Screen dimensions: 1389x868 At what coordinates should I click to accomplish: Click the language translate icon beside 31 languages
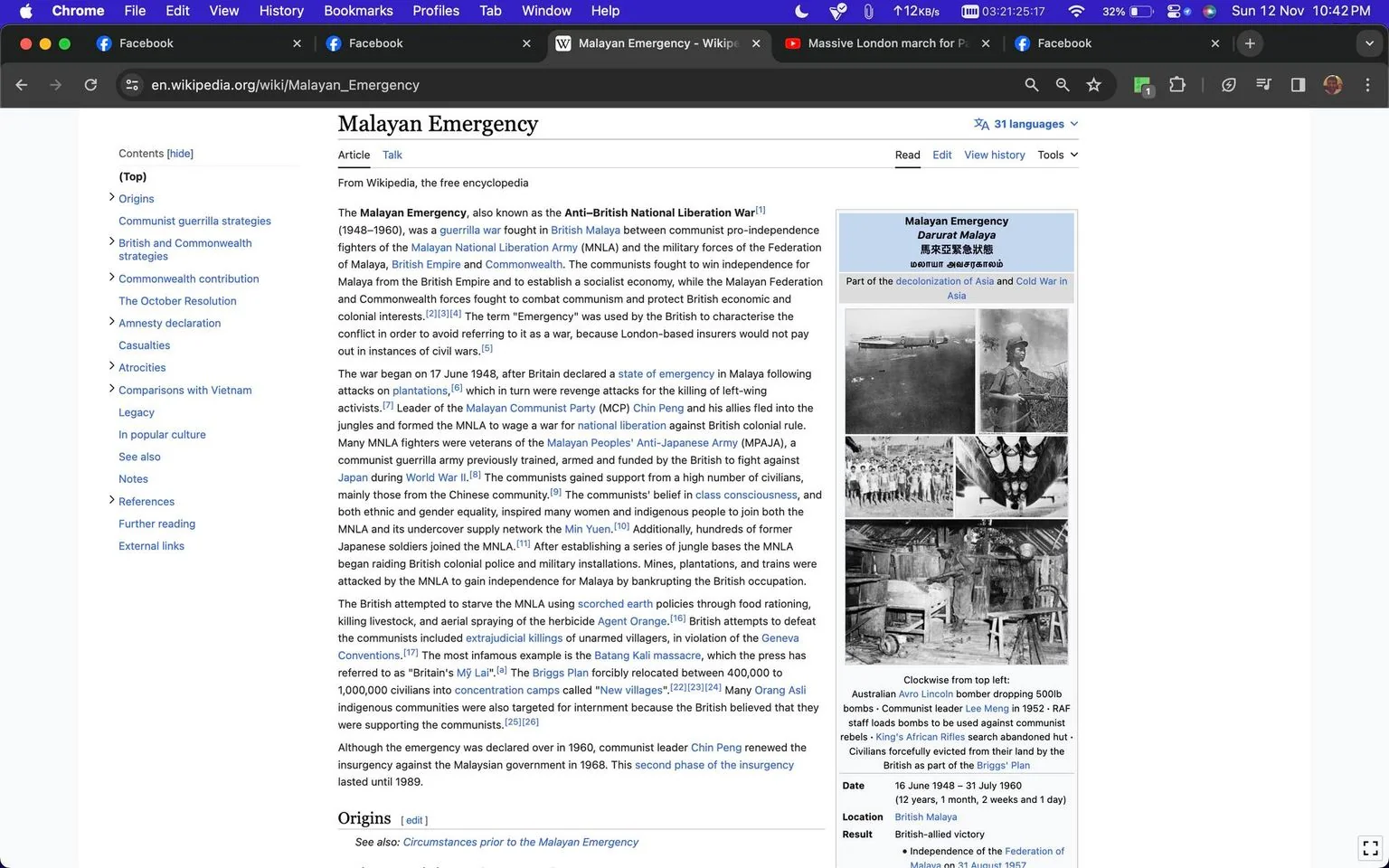(x=981, y=124)
